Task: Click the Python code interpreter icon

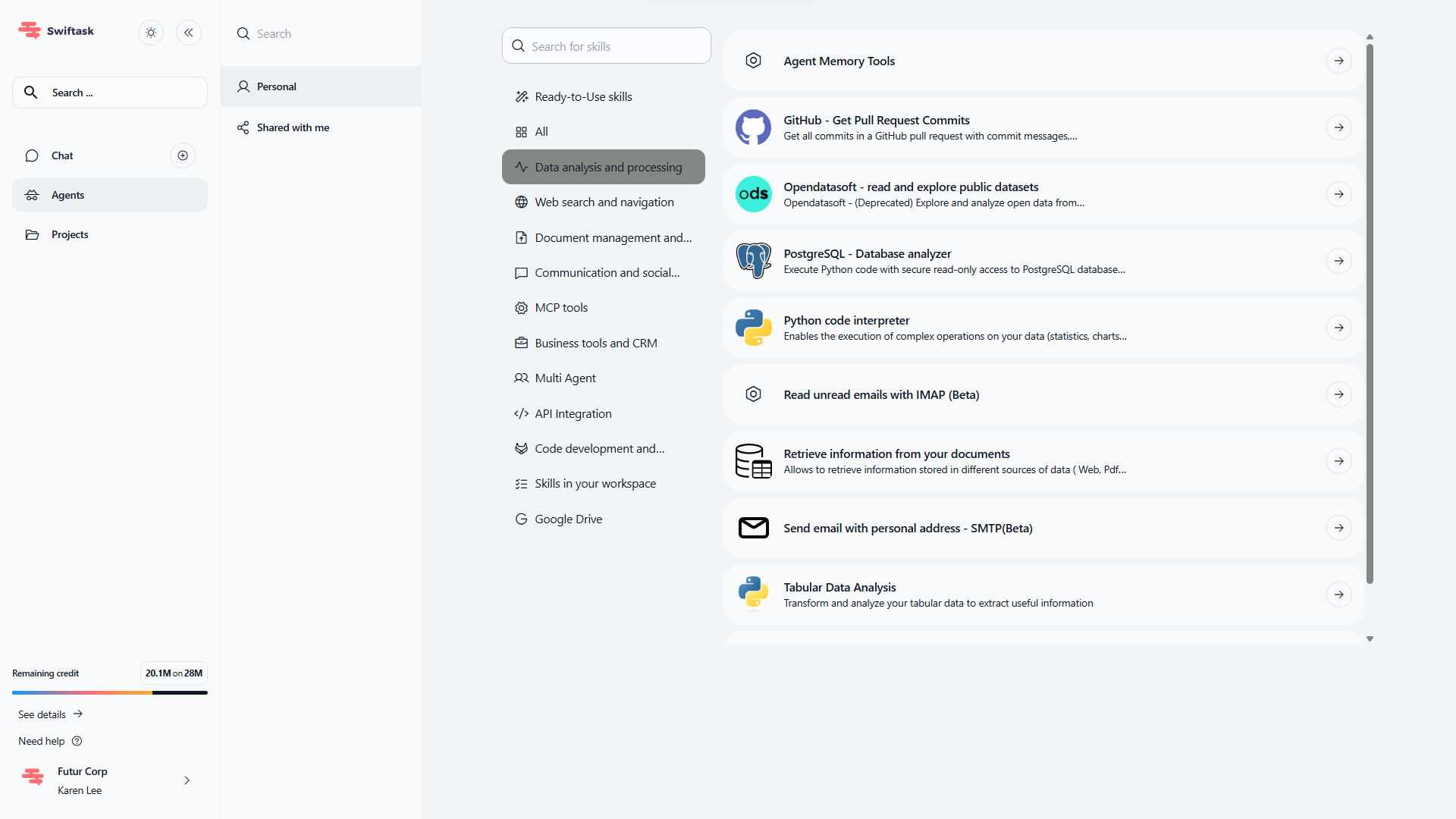Action: (753, 328)
